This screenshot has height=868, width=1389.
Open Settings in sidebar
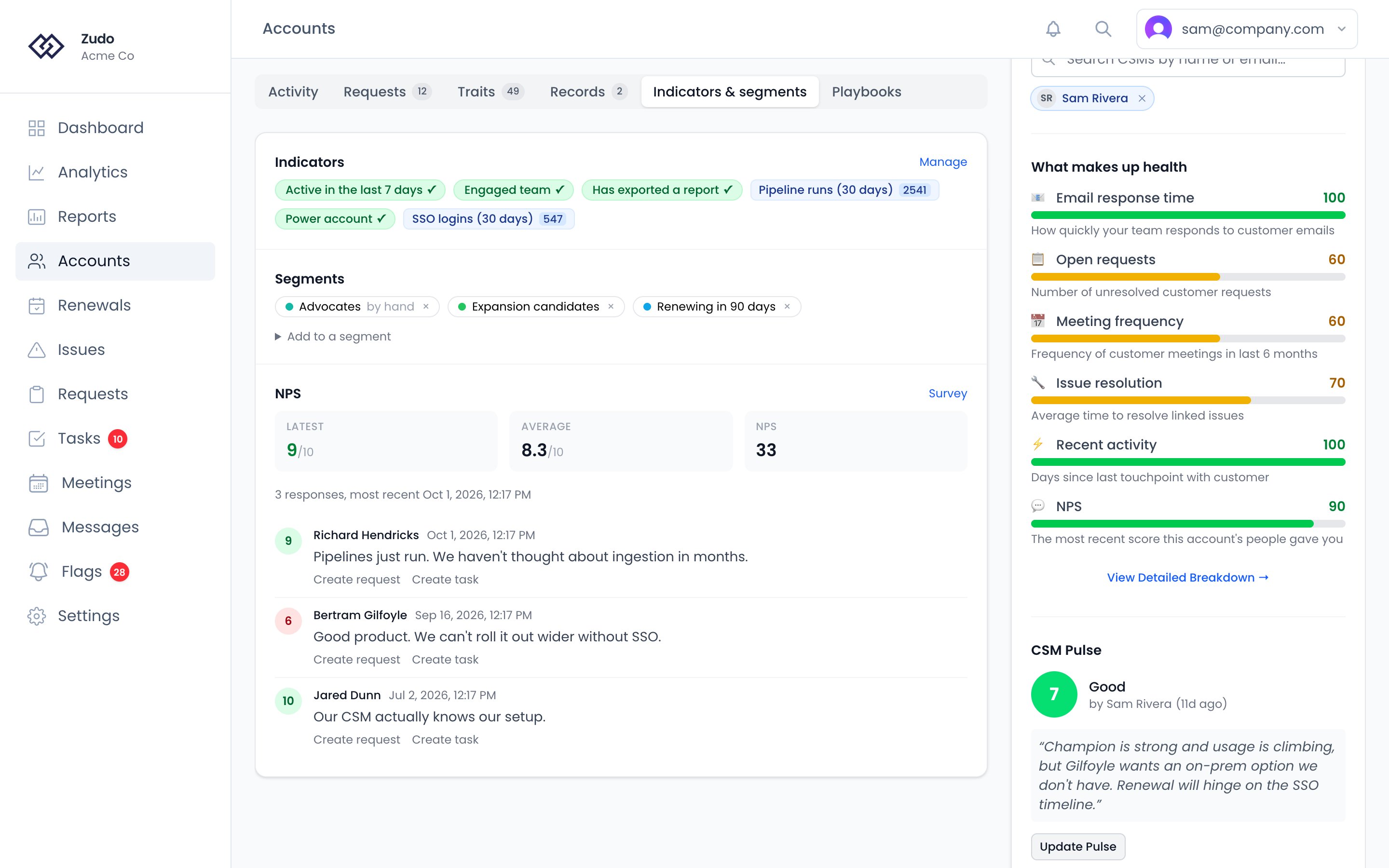[115, 616]
